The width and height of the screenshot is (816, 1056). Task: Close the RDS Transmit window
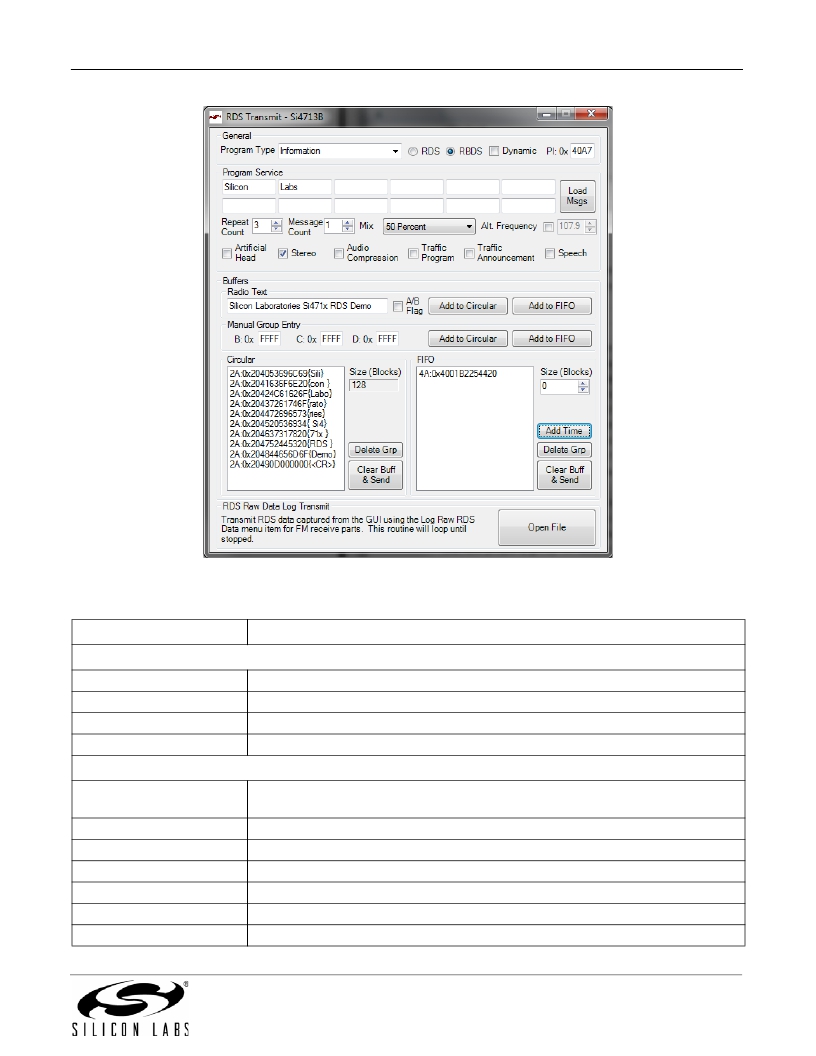coord(591,114)
